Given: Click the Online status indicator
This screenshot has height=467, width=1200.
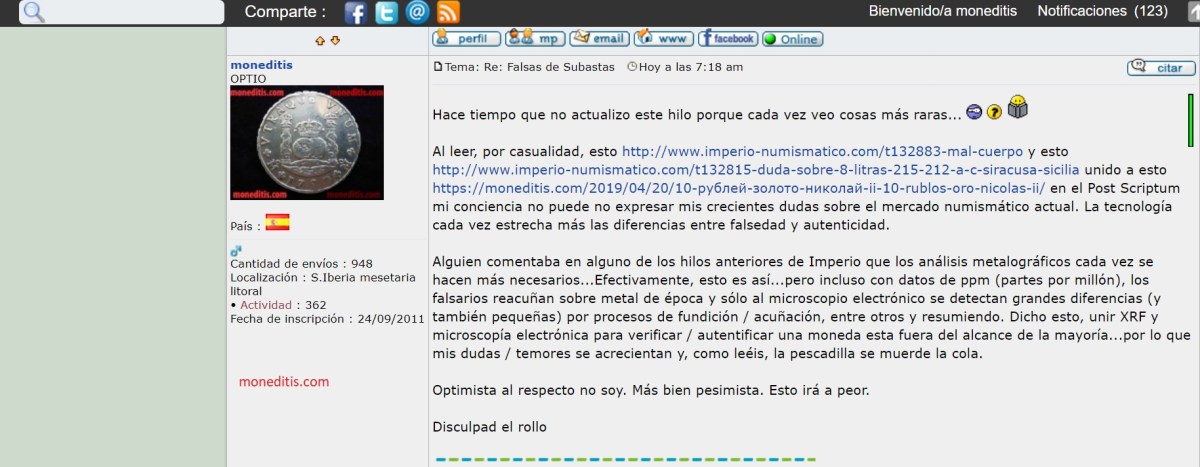Looking at the screenshot, I should pyautogui.click(x=792, y=40).
